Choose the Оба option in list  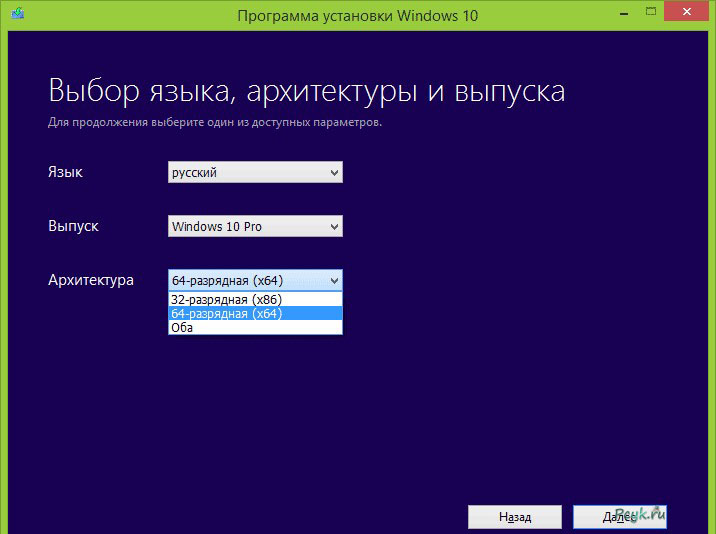(255, 328)
